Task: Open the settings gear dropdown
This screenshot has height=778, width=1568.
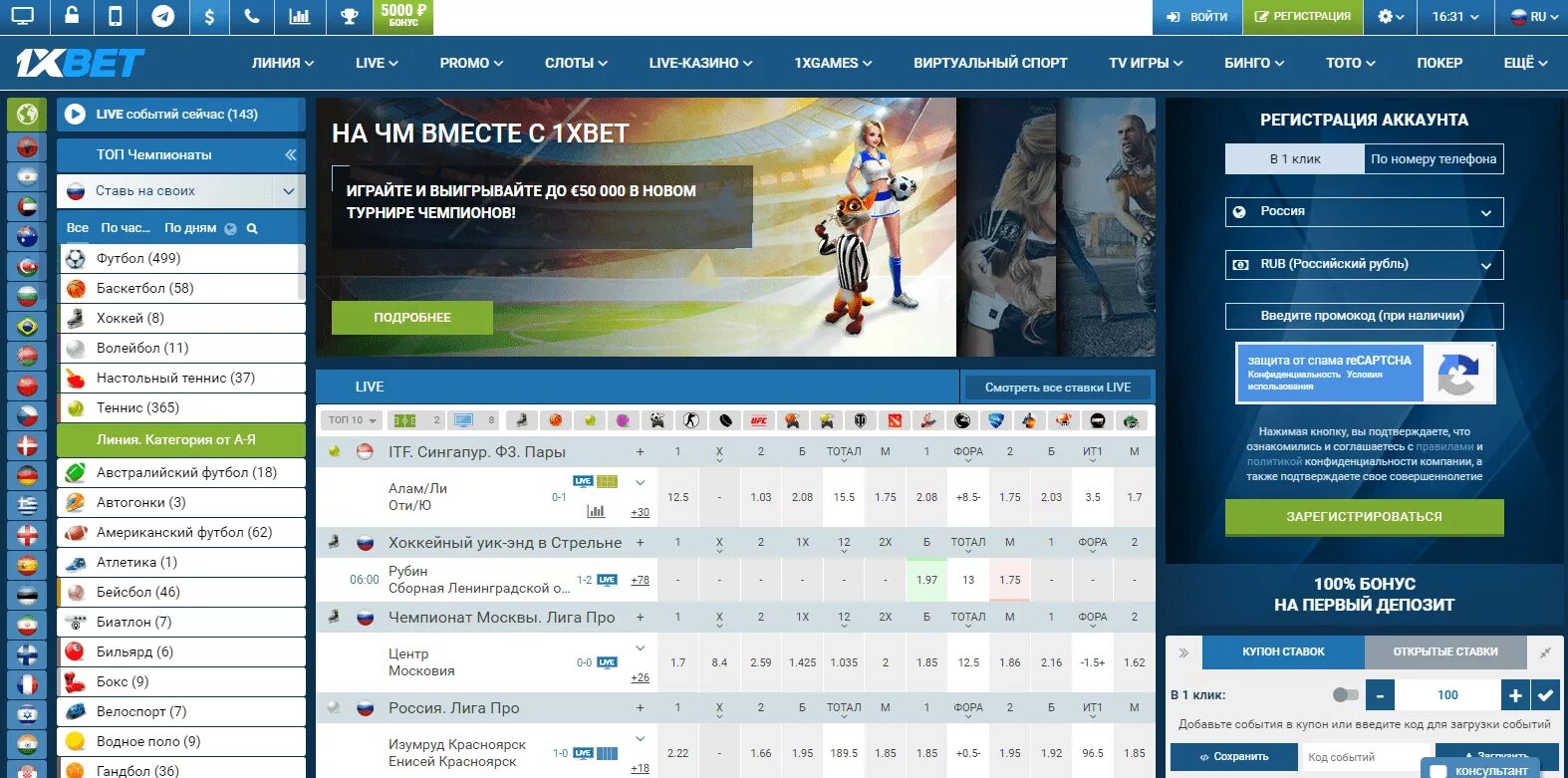Action: tap(1391, 17)
